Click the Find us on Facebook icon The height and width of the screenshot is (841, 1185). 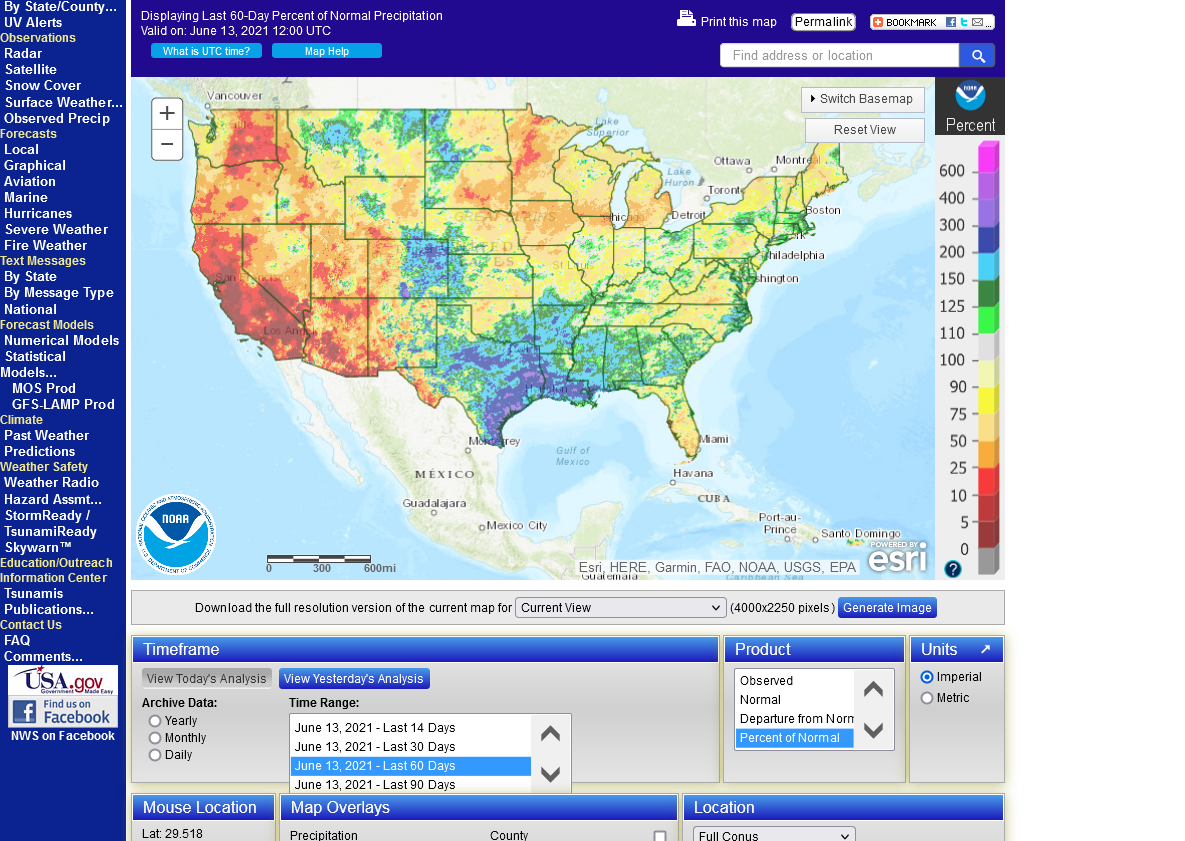click(62, 712)
